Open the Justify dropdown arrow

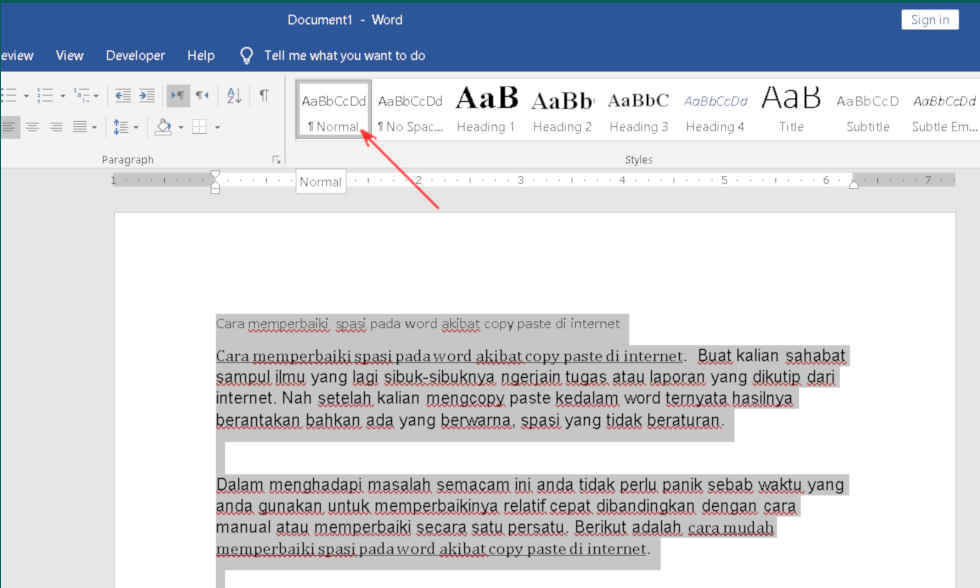pyautogui.click(x=94, y=127)
